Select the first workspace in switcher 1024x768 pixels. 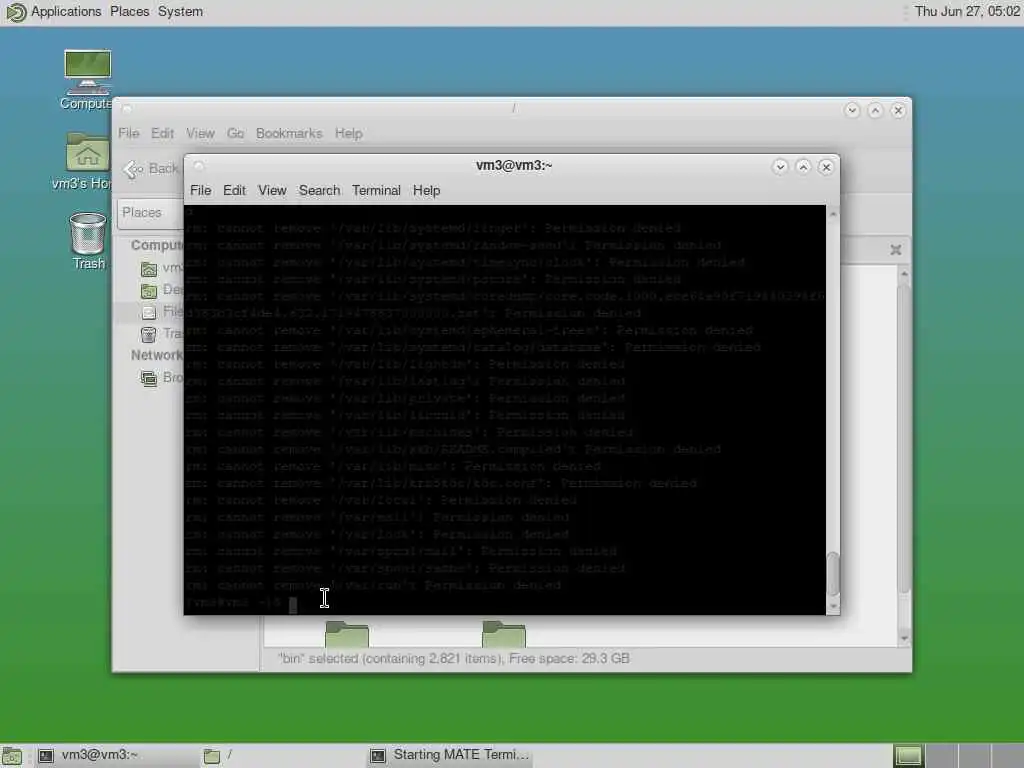tap(908, 756)
